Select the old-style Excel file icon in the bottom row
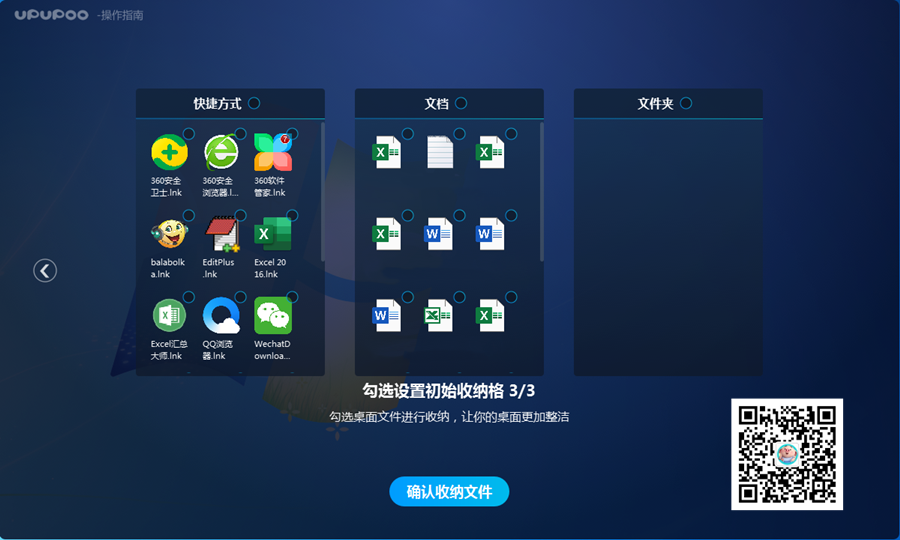The width and height of the screenshot is (900, 540). click(x=439, y=315)
